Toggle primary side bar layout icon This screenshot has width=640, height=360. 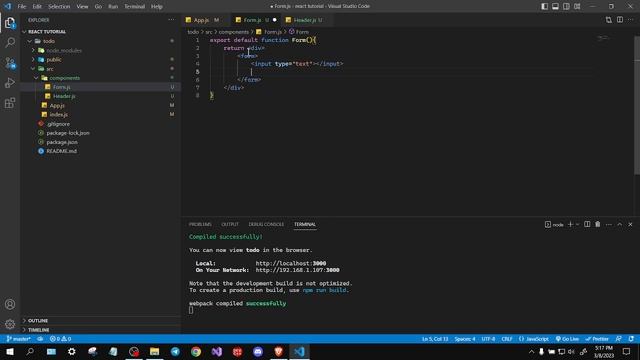click(x=544, y=7)
